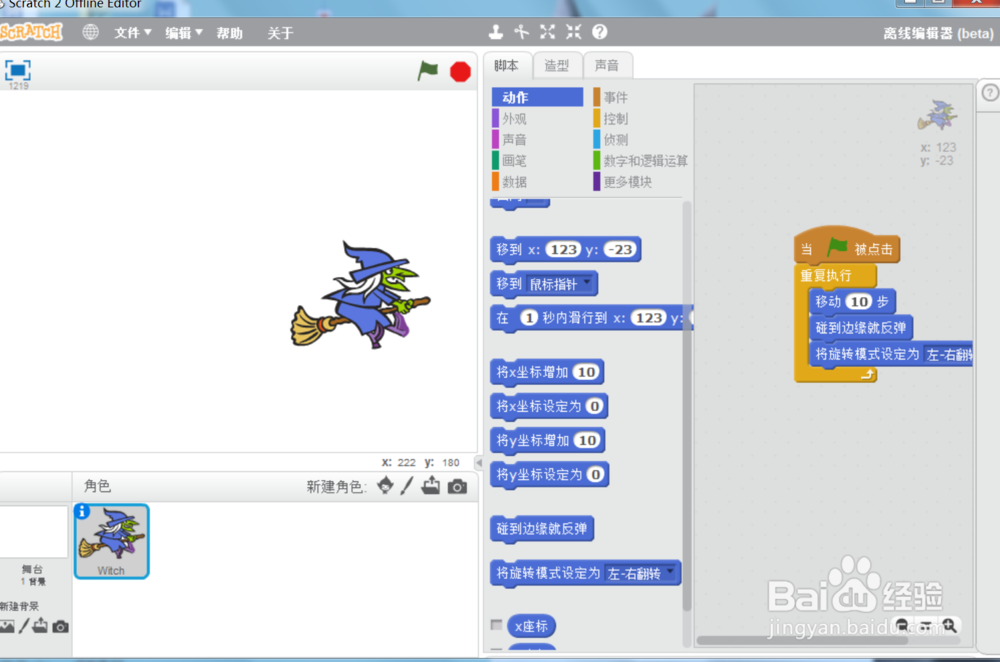Image resolution: width=1000 pixels, height=662 pixels.
Task: Switch to the 声音 tab
Action: click(607, 65)
